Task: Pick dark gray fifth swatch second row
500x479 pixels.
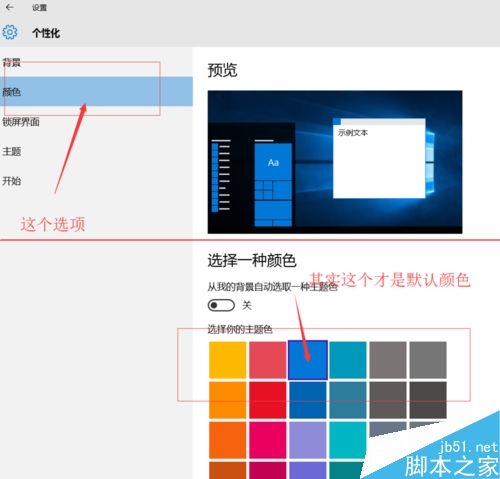Action: (x=388, y=400)
